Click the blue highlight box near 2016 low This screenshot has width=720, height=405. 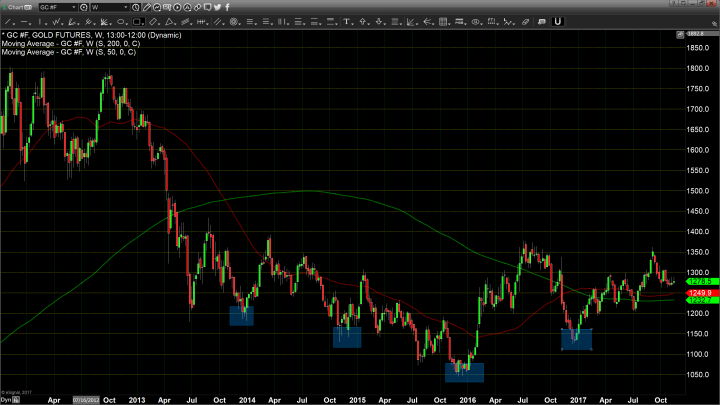coord(464,372)
